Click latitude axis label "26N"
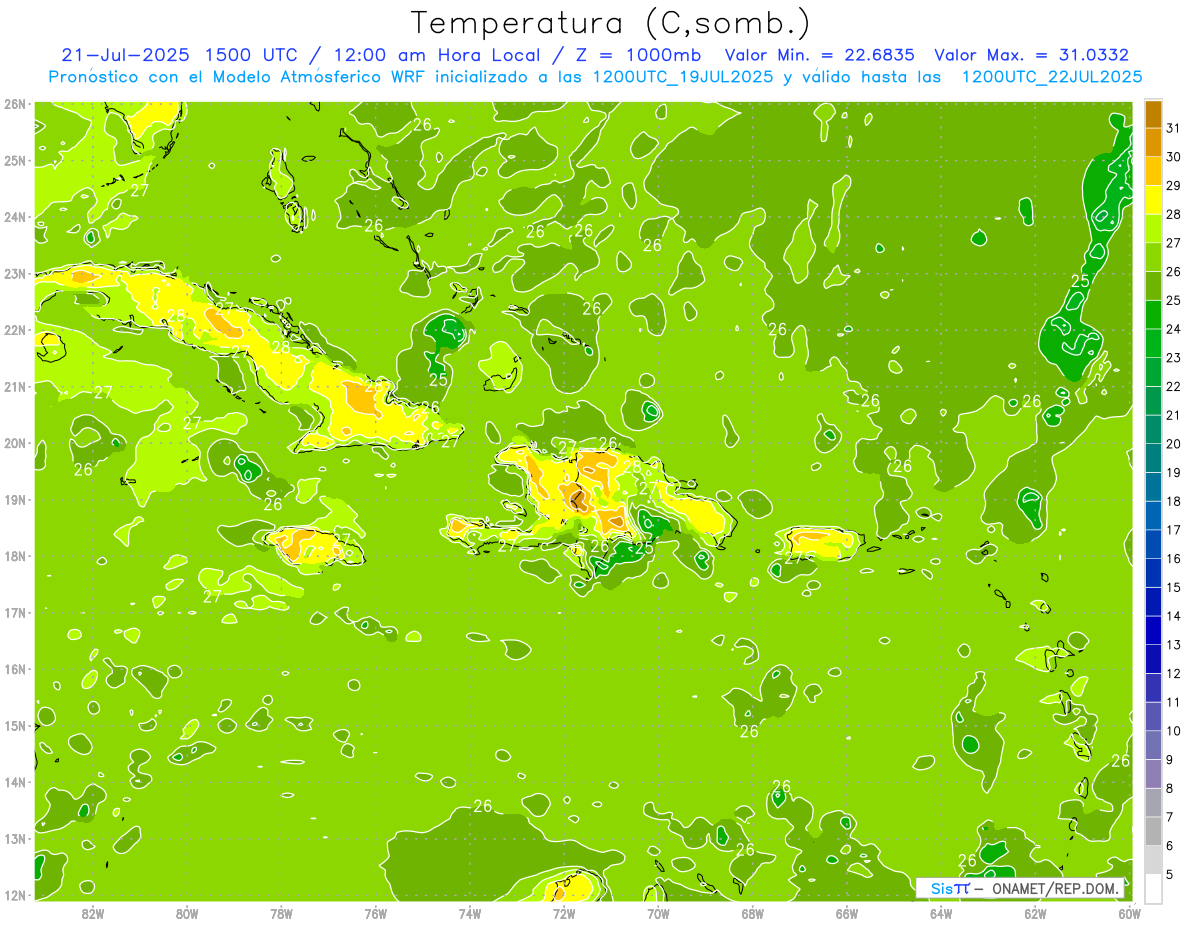Viewport: 1200px width, 927px height. pyautogui.click(x=15, y=104)
